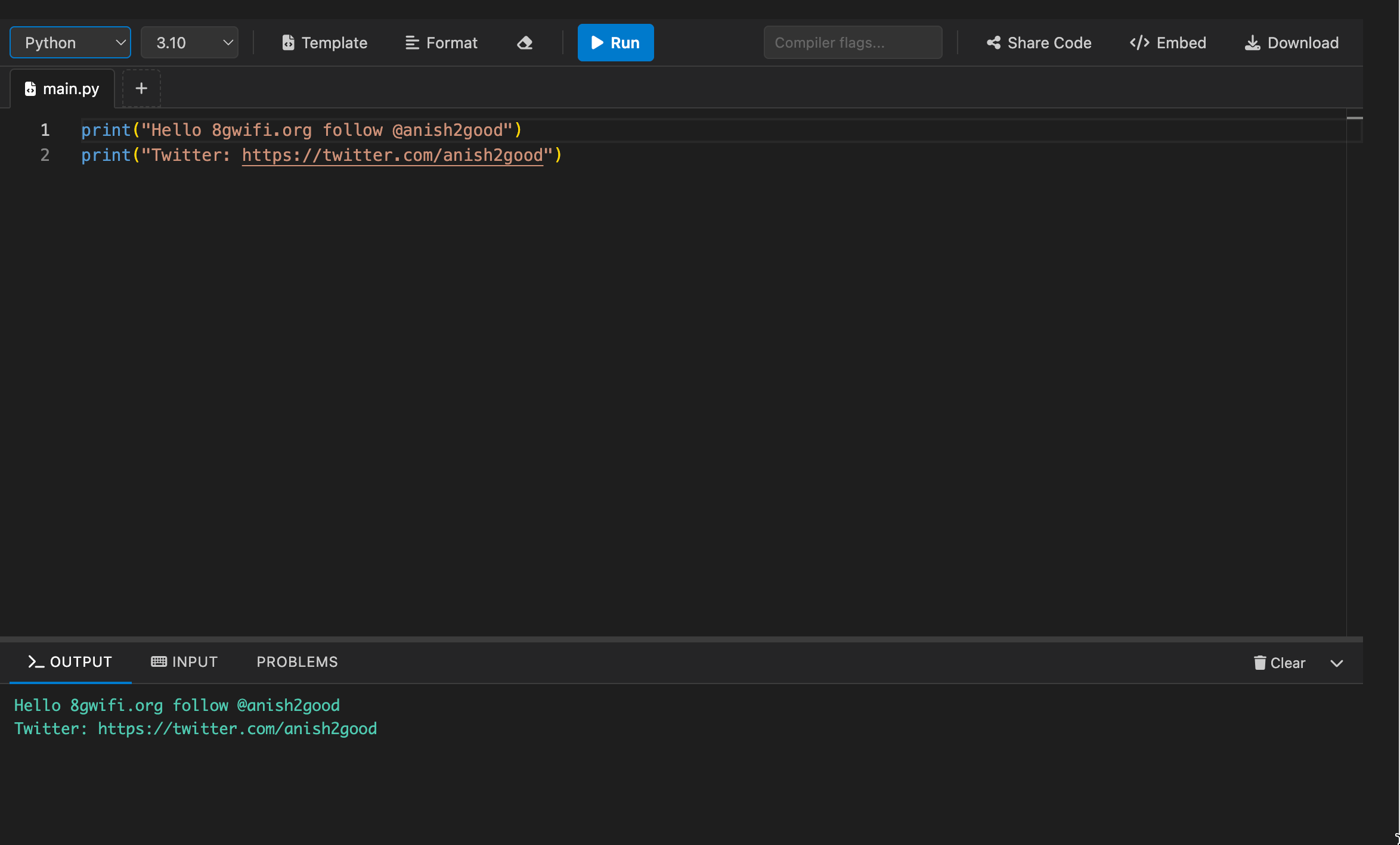Download the code file

pos(1291,42)
